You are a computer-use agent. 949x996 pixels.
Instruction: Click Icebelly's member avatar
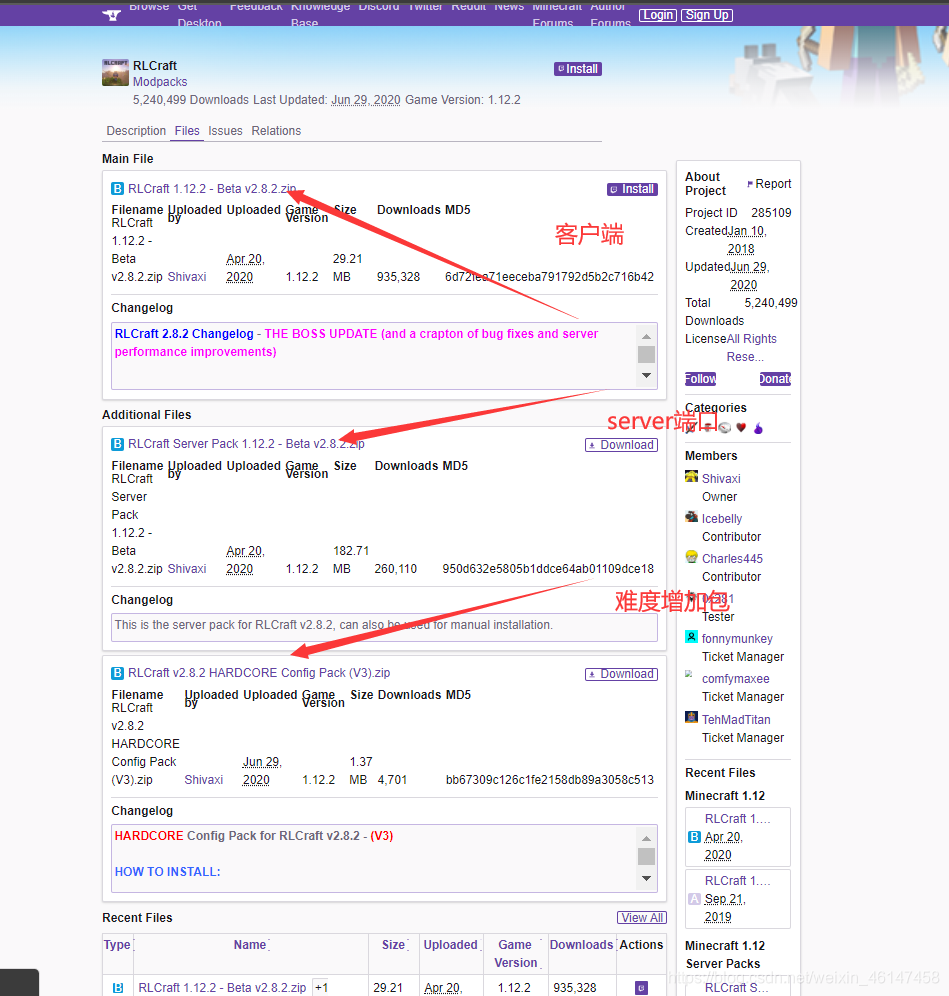point(691,516)
